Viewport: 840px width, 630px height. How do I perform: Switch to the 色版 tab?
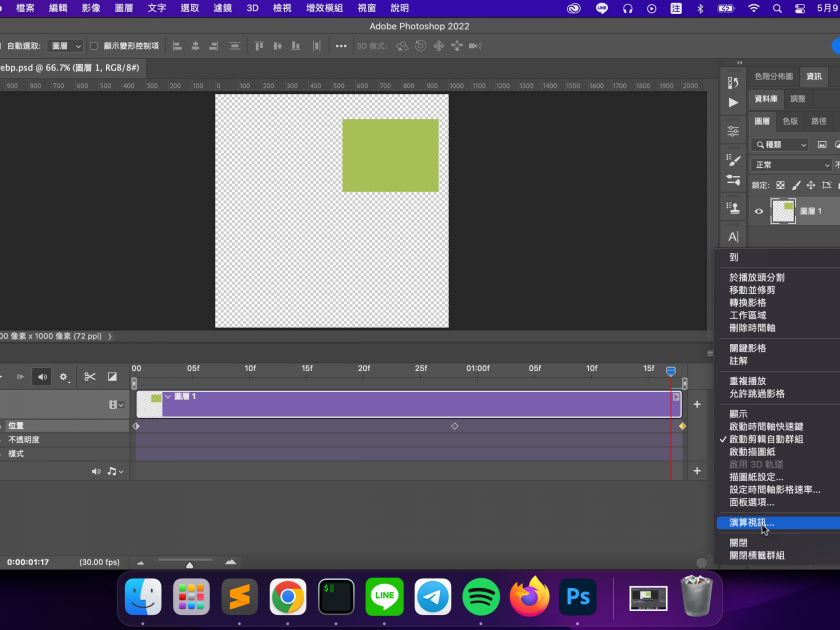pyautogui.click(x=790, y=121)
